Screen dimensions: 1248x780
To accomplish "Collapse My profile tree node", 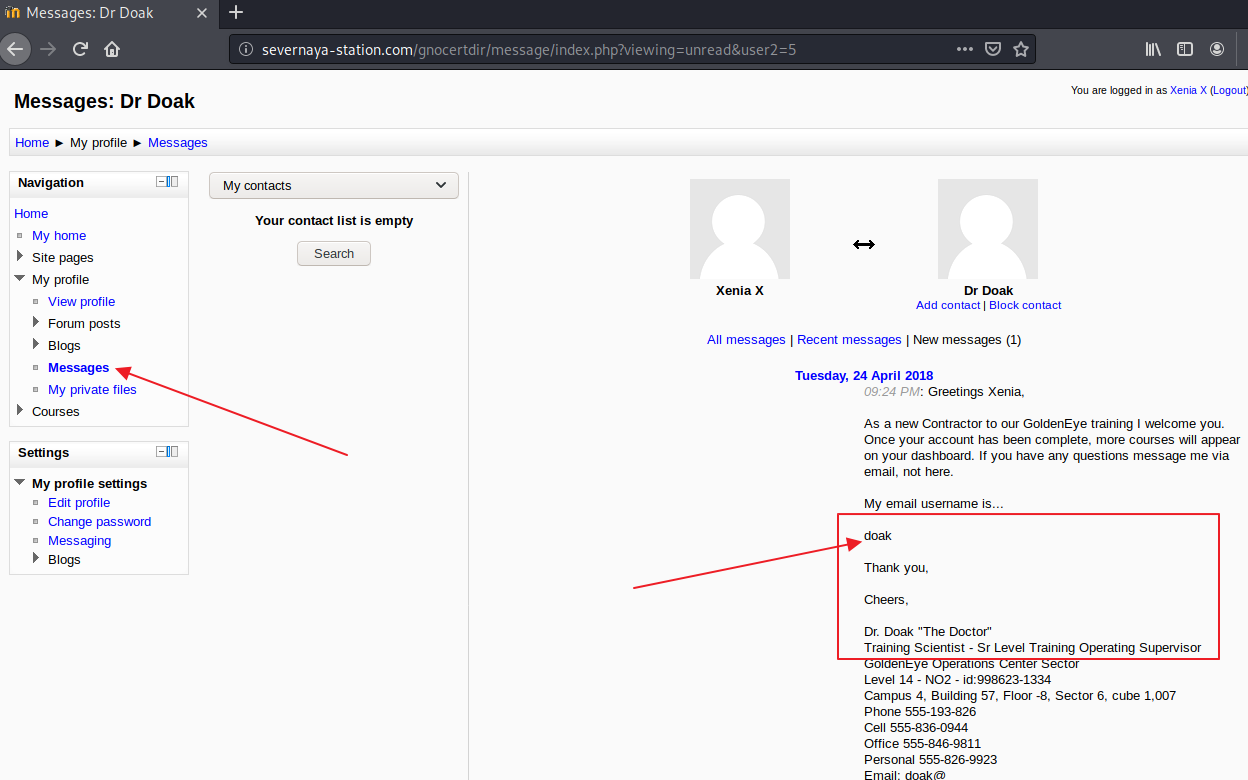I will click(x=20, y=279).
